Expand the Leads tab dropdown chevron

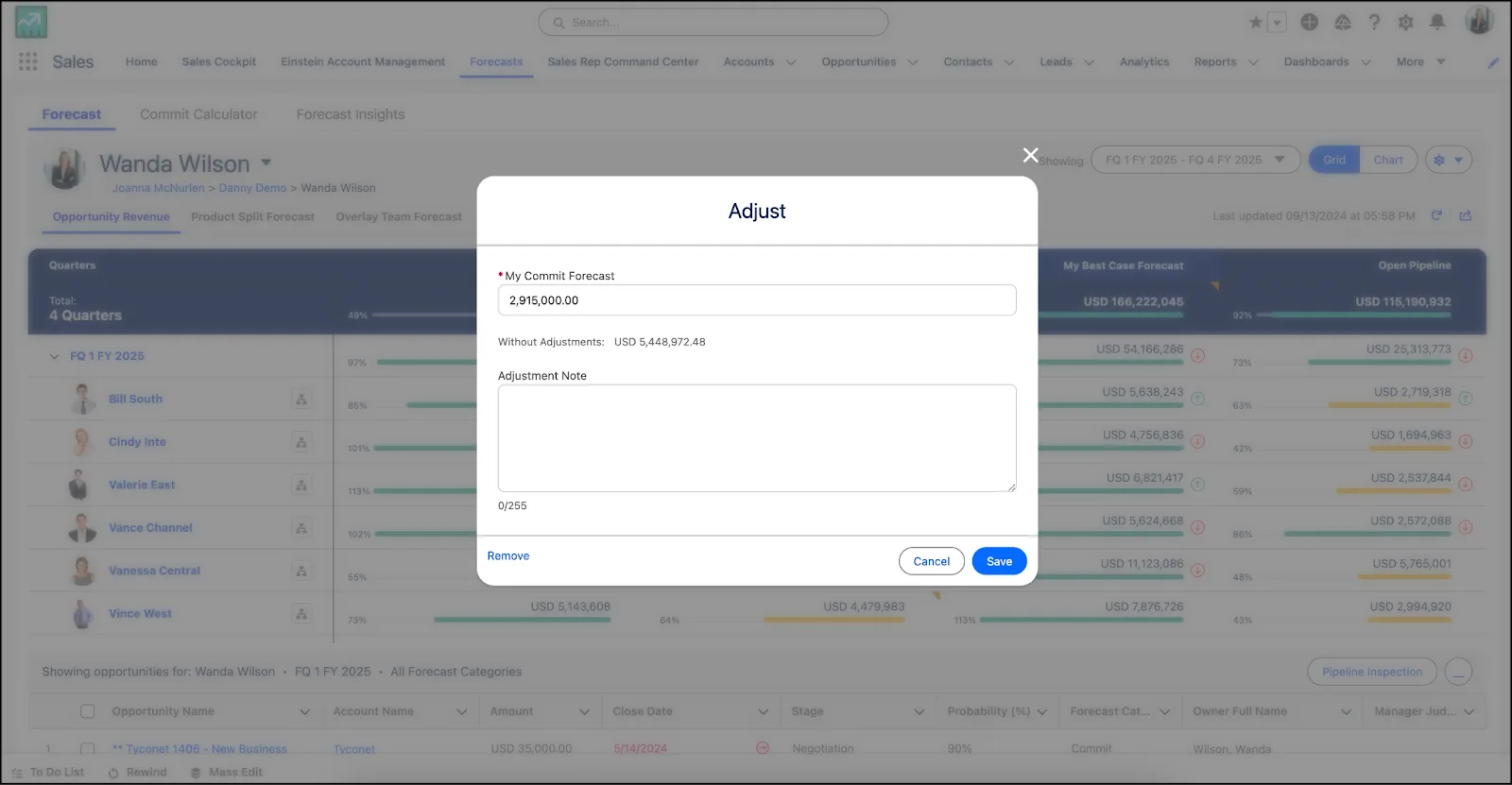tap(1089, 62)
